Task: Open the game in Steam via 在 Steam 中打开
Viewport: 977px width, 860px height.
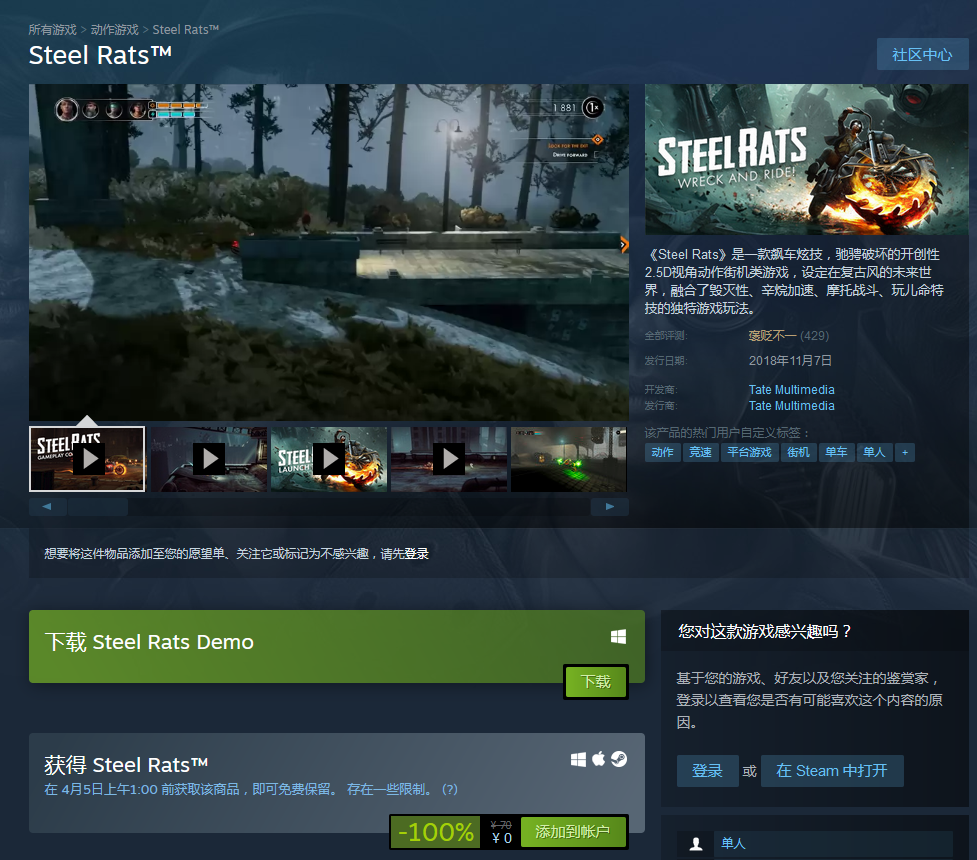Action: click(832, 771)
